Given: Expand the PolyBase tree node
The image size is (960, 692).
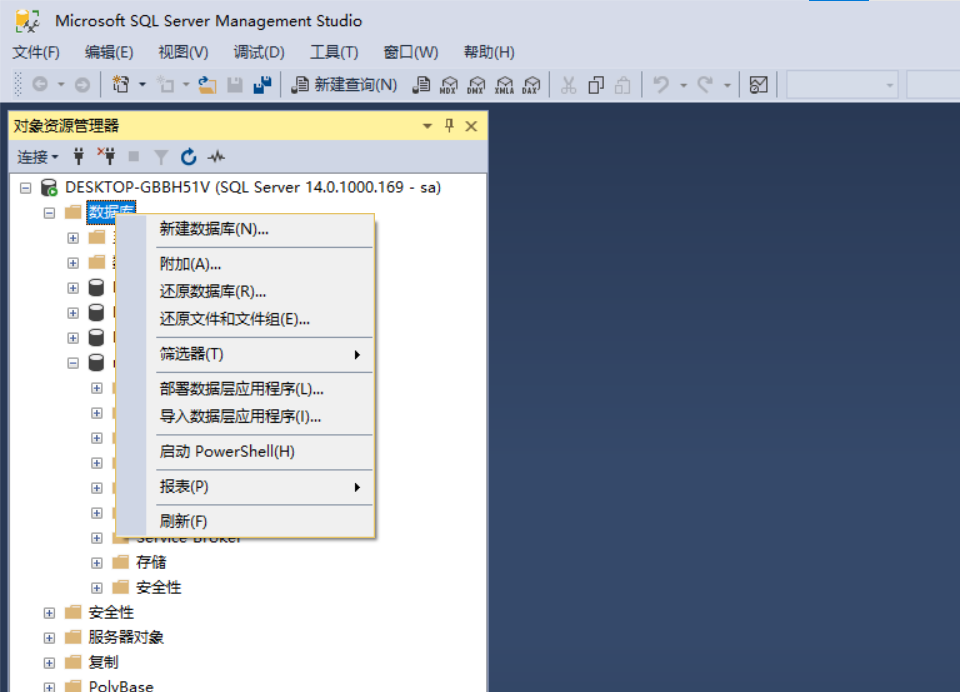Looking at the screenshot, I should pyautogui.click(x=49, y=687).
